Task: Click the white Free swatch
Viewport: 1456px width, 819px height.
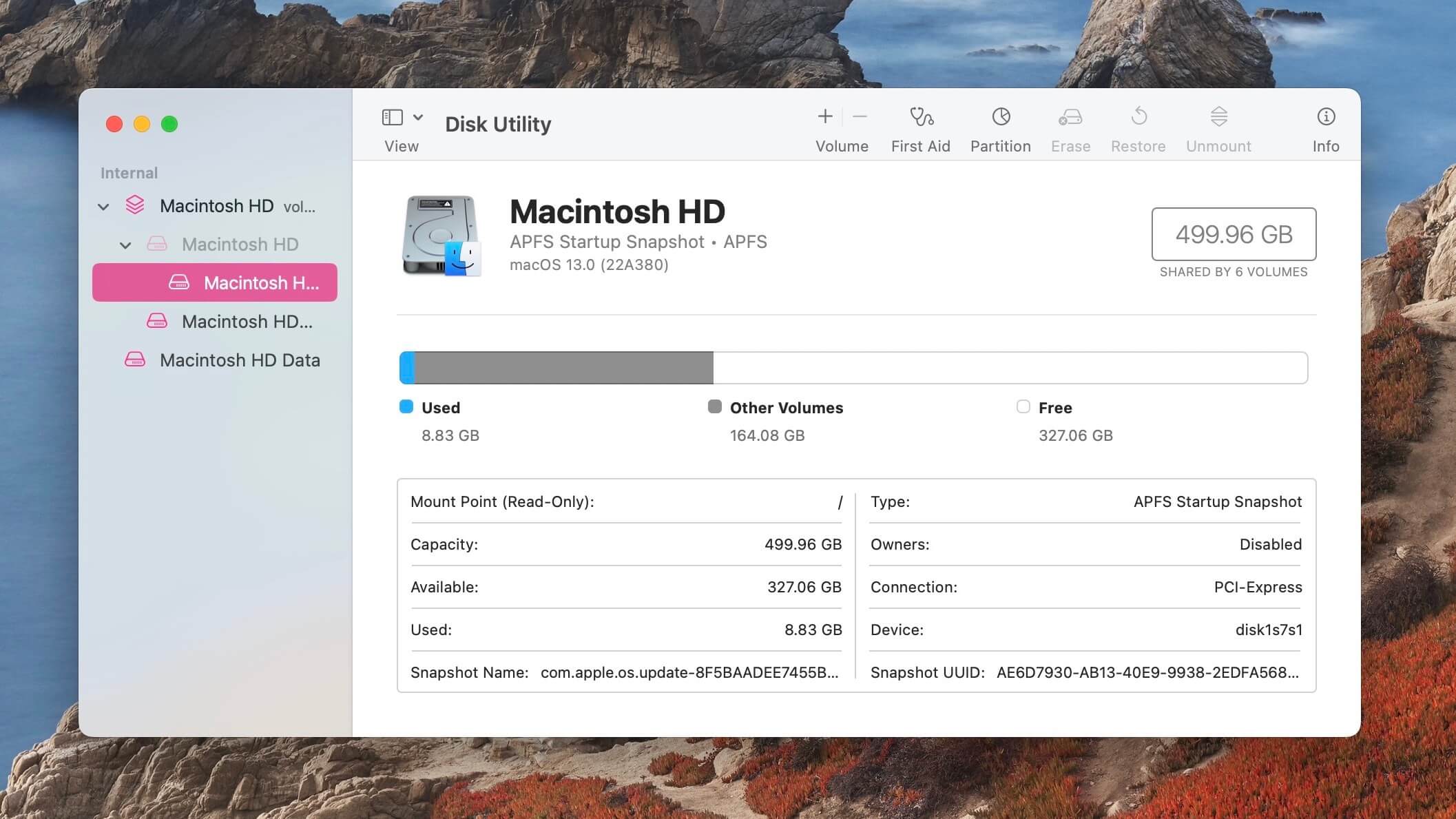Action: pyautogui.click(x=1023, y=406)
